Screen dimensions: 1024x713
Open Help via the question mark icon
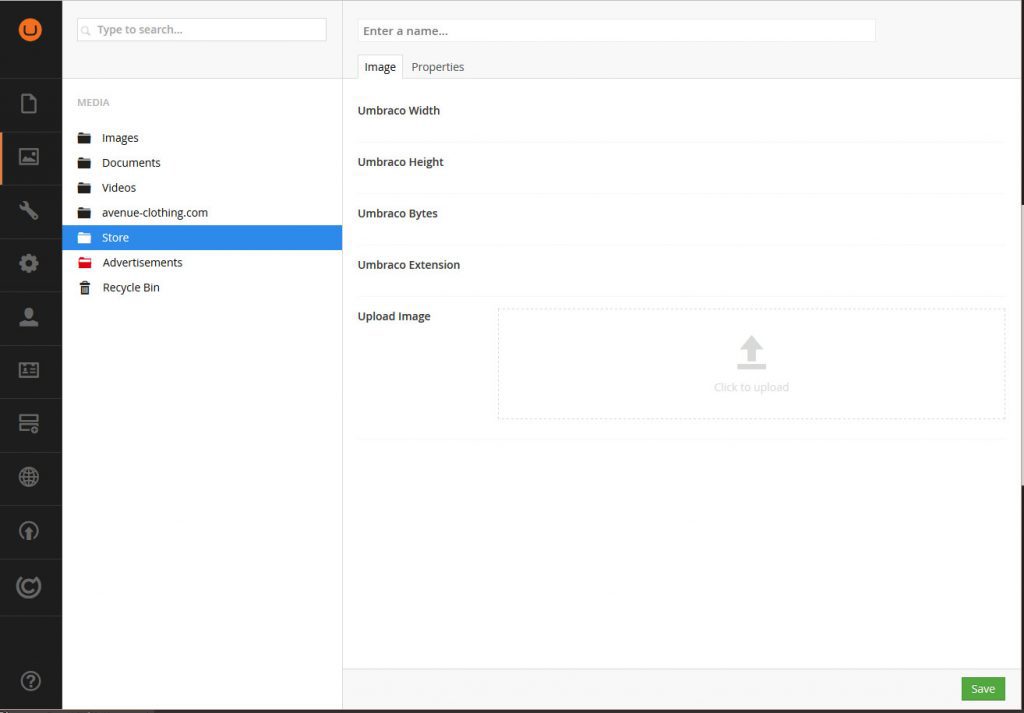pyautogui.click(x=31, y=680)
